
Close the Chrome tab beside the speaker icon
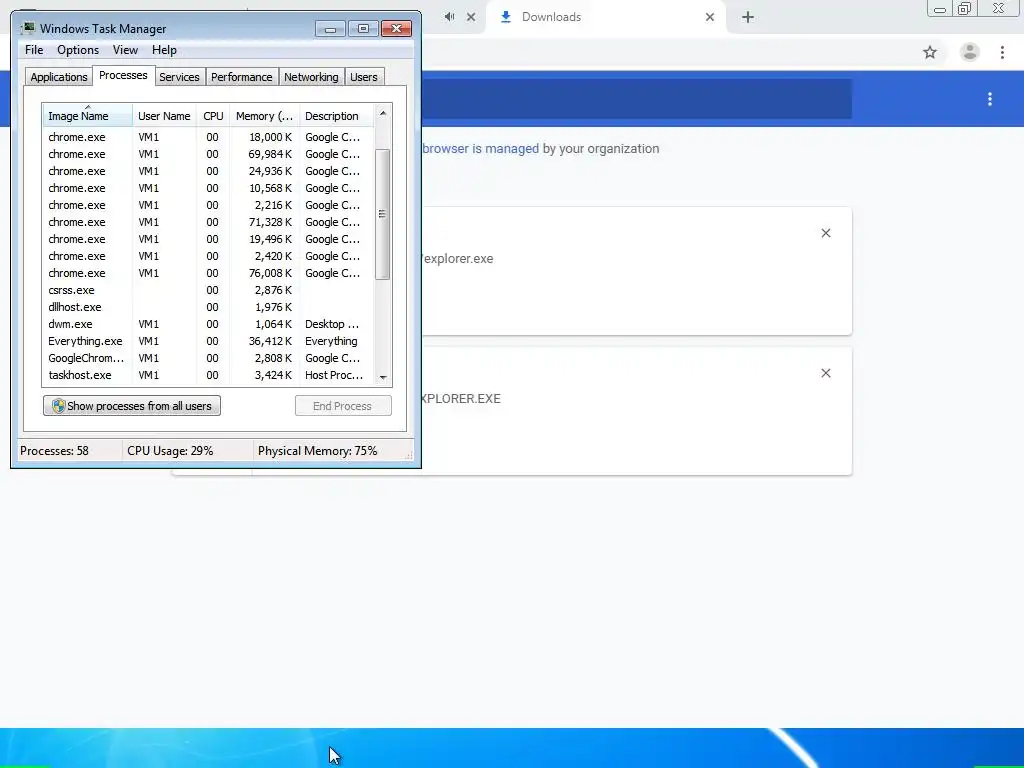[471, 17]
